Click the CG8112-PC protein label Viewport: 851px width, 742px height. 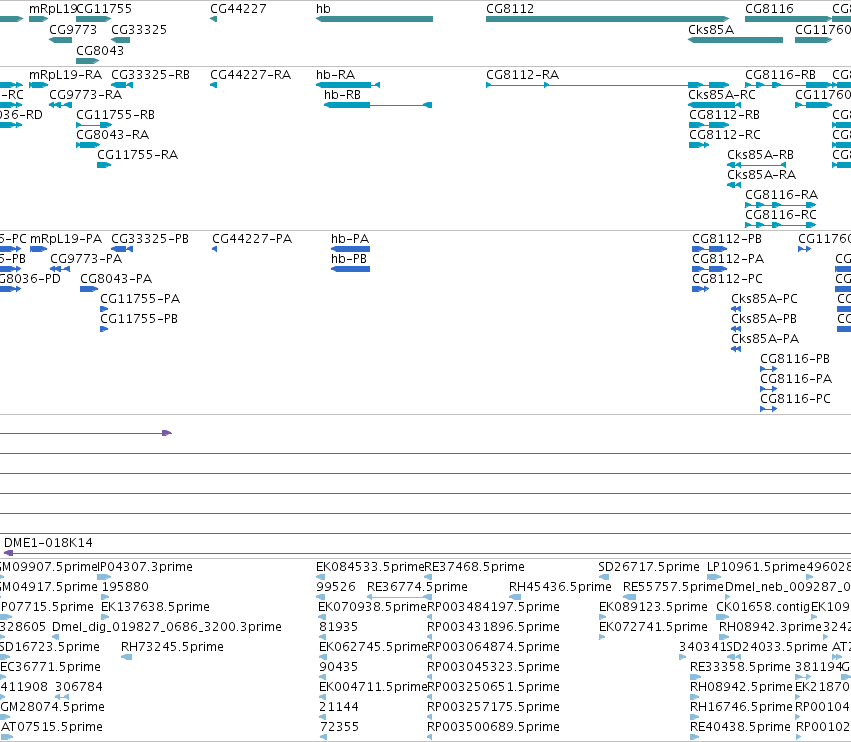point(727,278)
